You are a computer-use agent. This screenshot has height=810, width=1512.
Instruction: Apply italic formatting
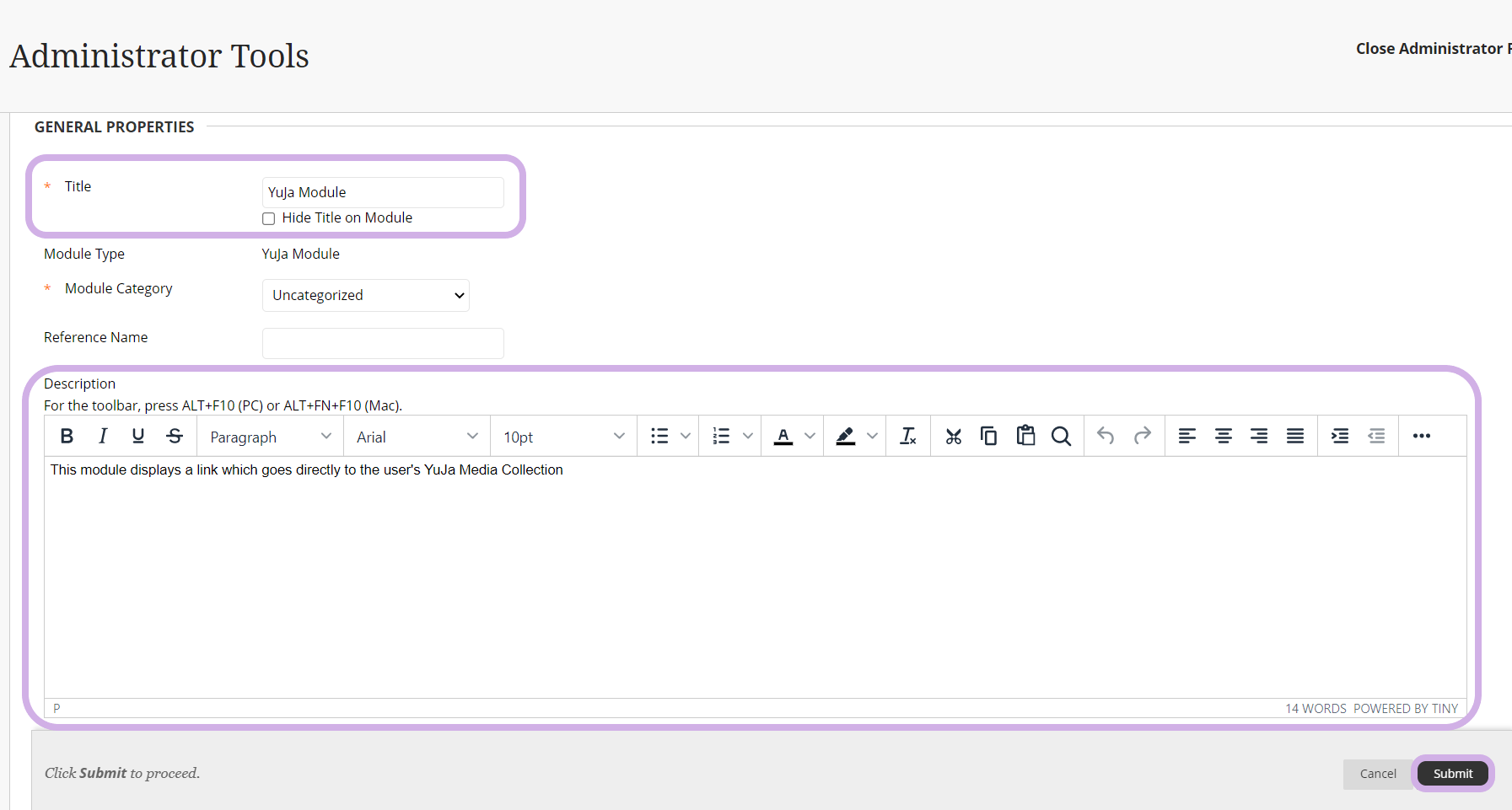click(103, 436)
